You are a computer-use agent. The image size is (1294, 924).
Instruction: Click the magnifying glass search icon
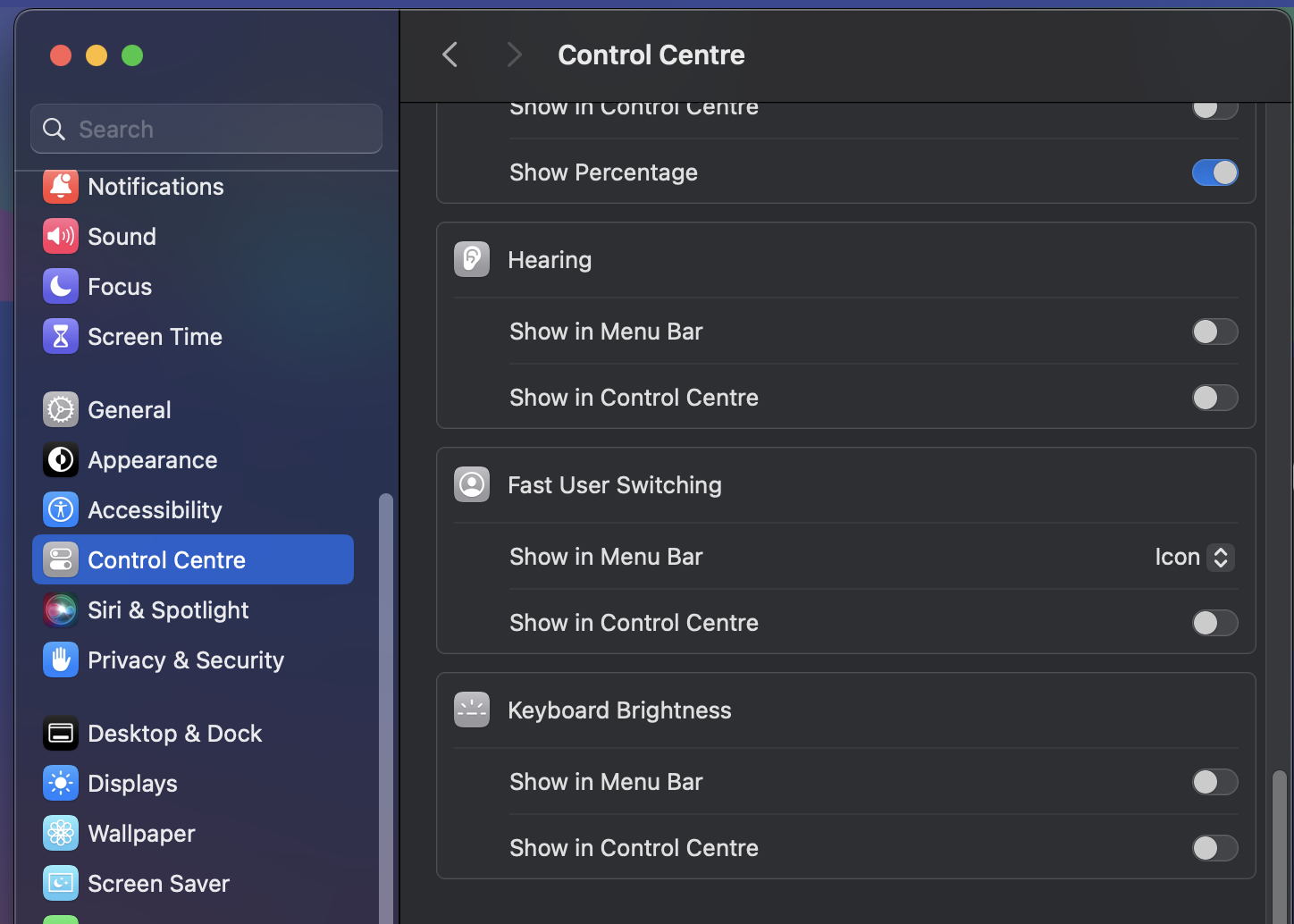[55, 130]
